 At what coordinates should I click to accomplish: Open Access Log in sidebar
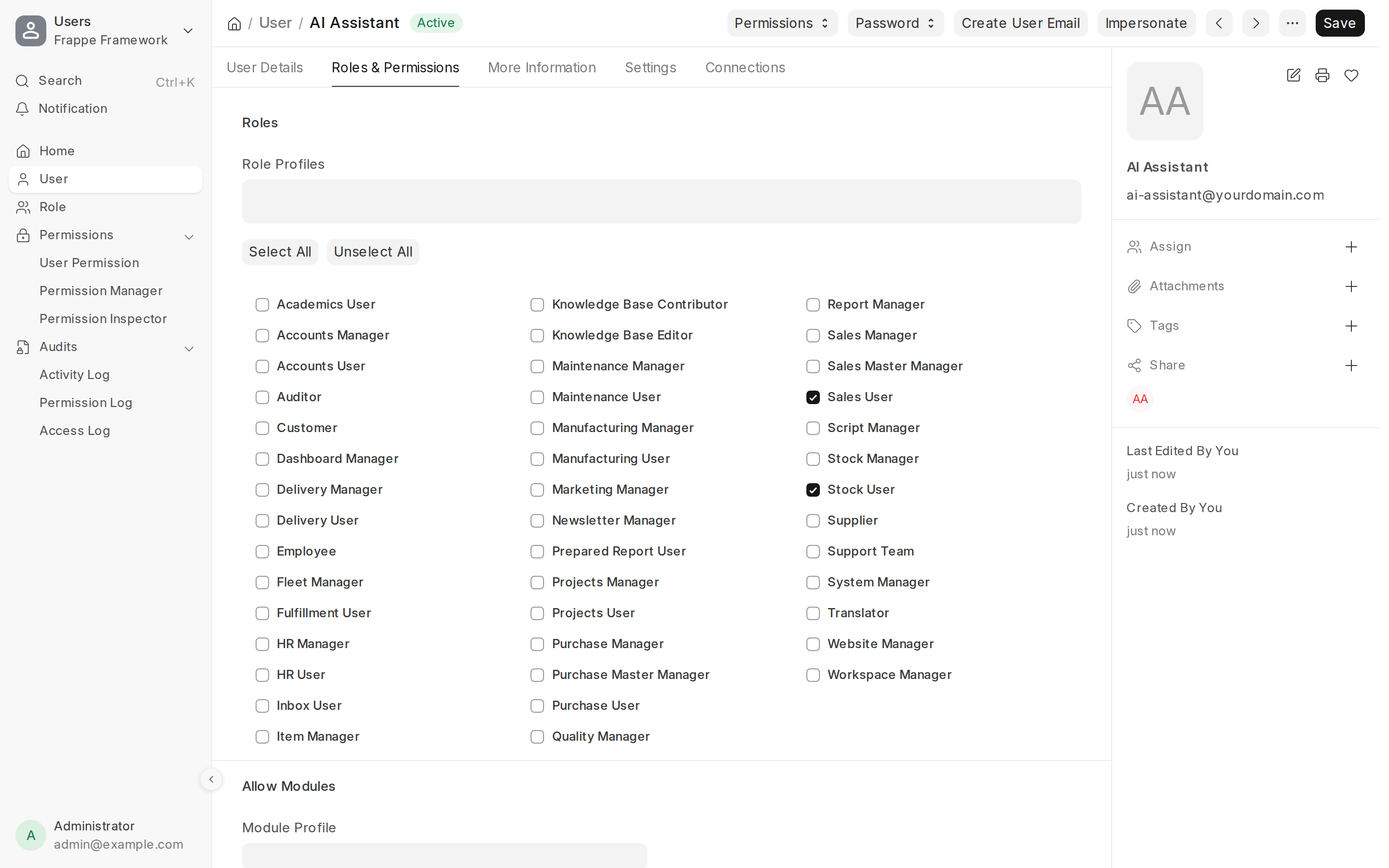tap(75, 431)
